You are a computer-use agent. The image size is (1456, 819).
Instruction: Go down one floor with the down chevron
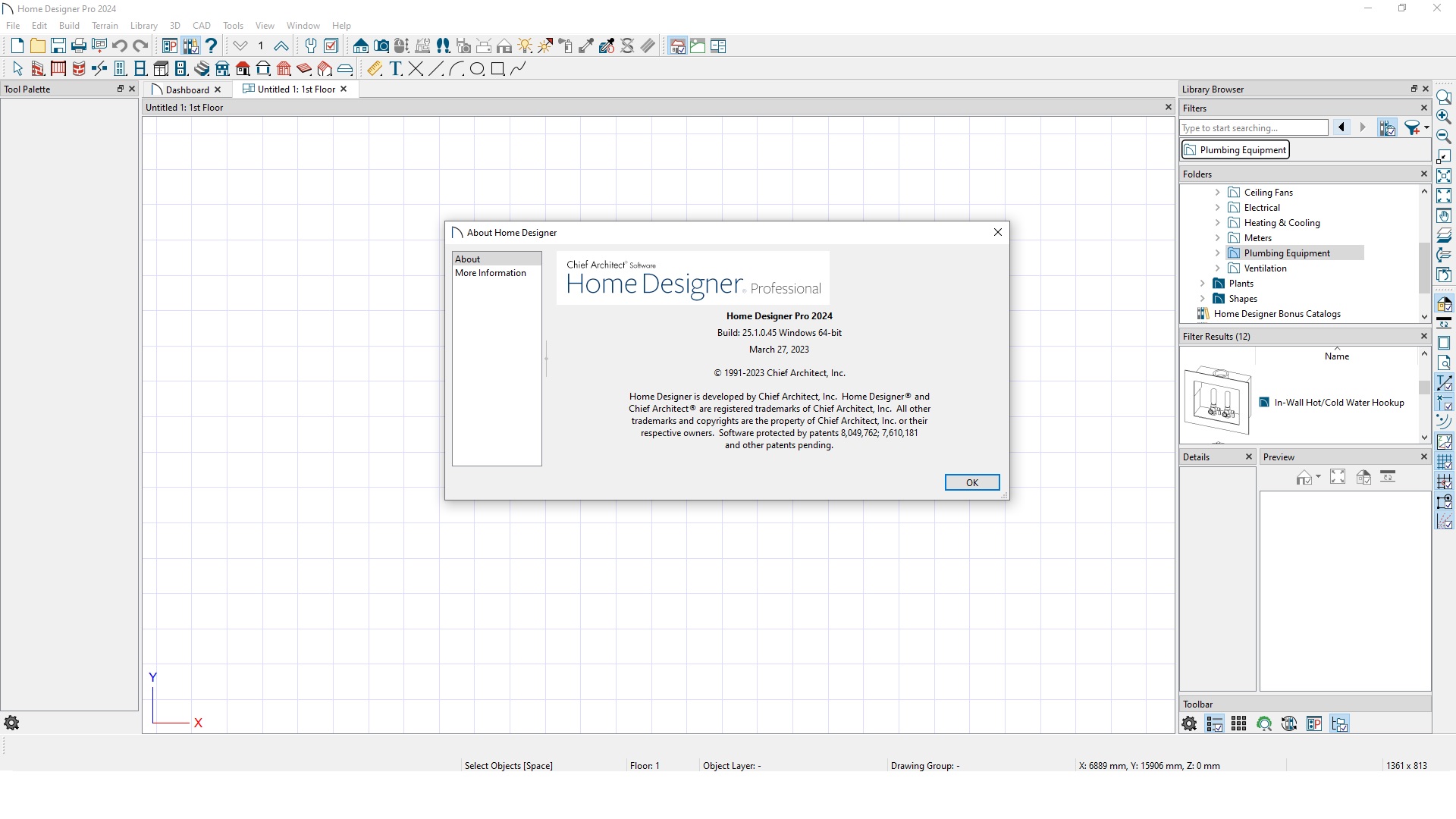[240, 46]
